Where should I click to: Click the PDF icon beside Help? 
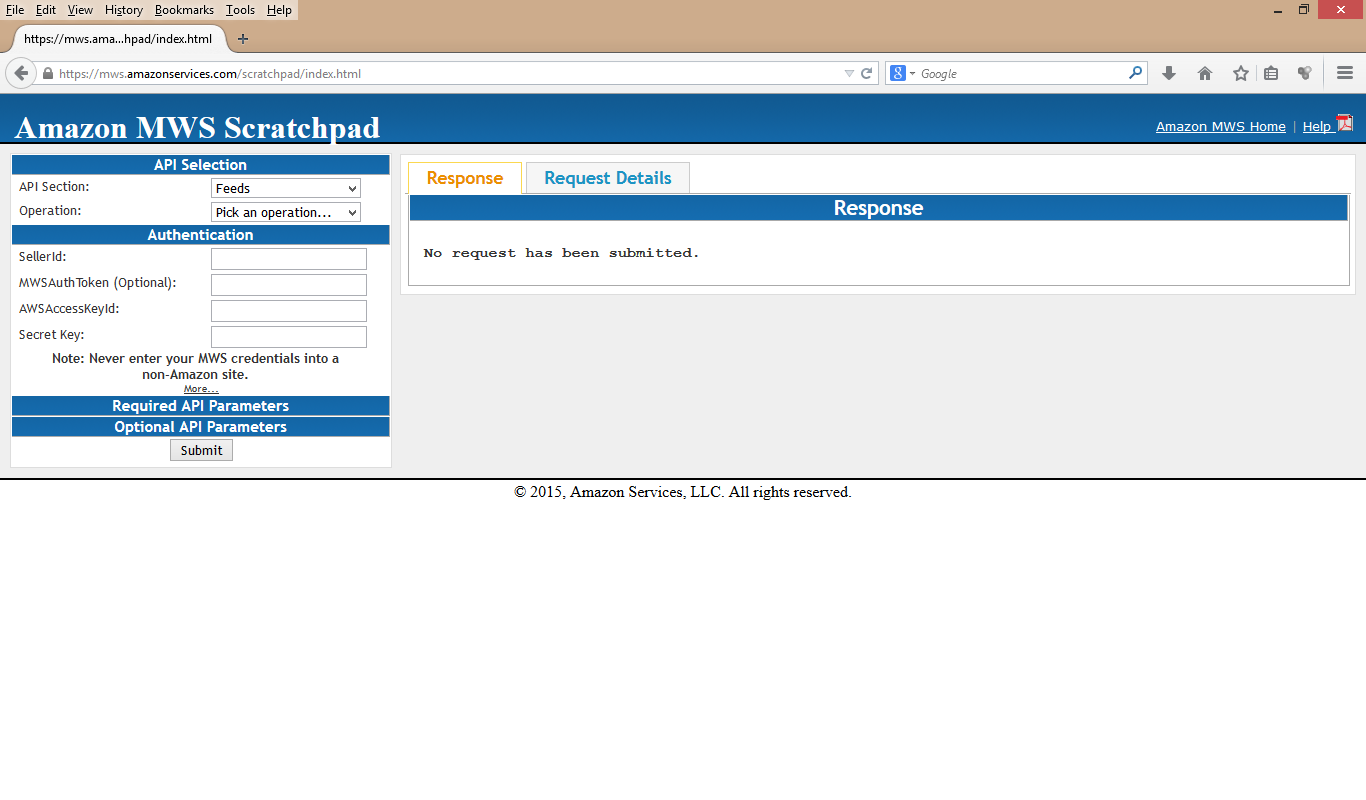[1345, 123]
